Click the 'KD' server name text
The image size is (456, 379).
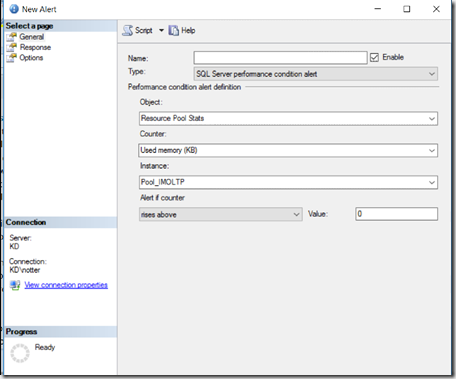[14, 246]
